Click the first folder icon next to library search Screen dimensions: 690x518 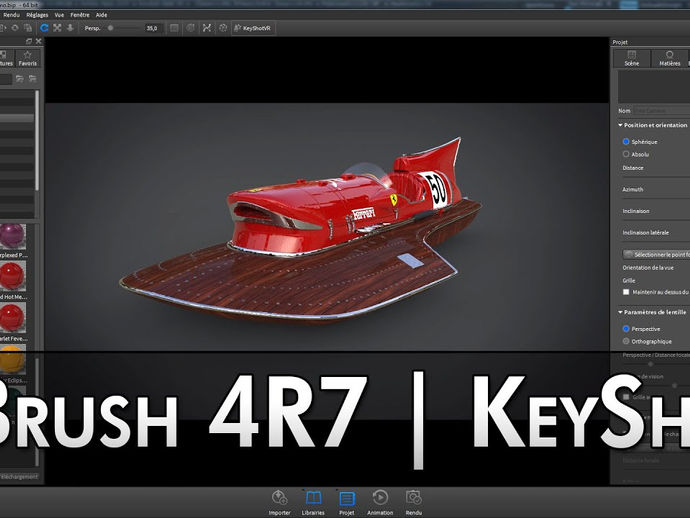click(20, 79)
